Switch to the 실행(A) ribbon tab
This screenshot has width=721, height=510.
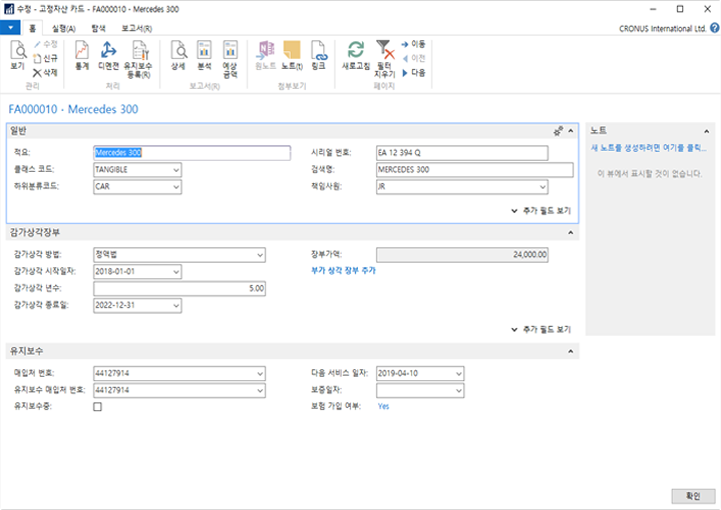[63, 29]
